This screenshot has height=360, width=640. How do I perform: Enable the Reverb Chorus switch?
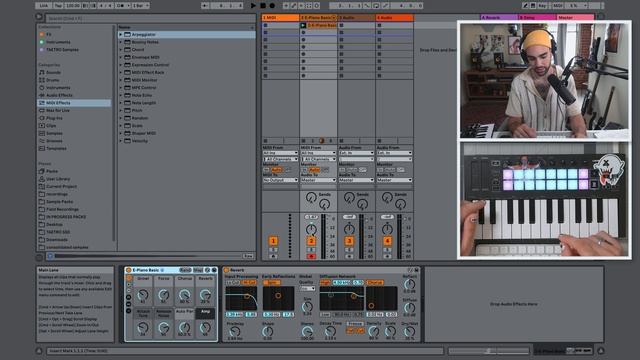(375, 282)
